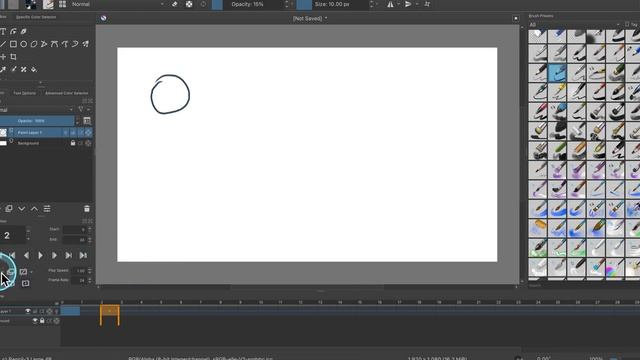Toggle Horizontal Mirror tool
Screen dimensions: 640x360
(x=391, y=4)
